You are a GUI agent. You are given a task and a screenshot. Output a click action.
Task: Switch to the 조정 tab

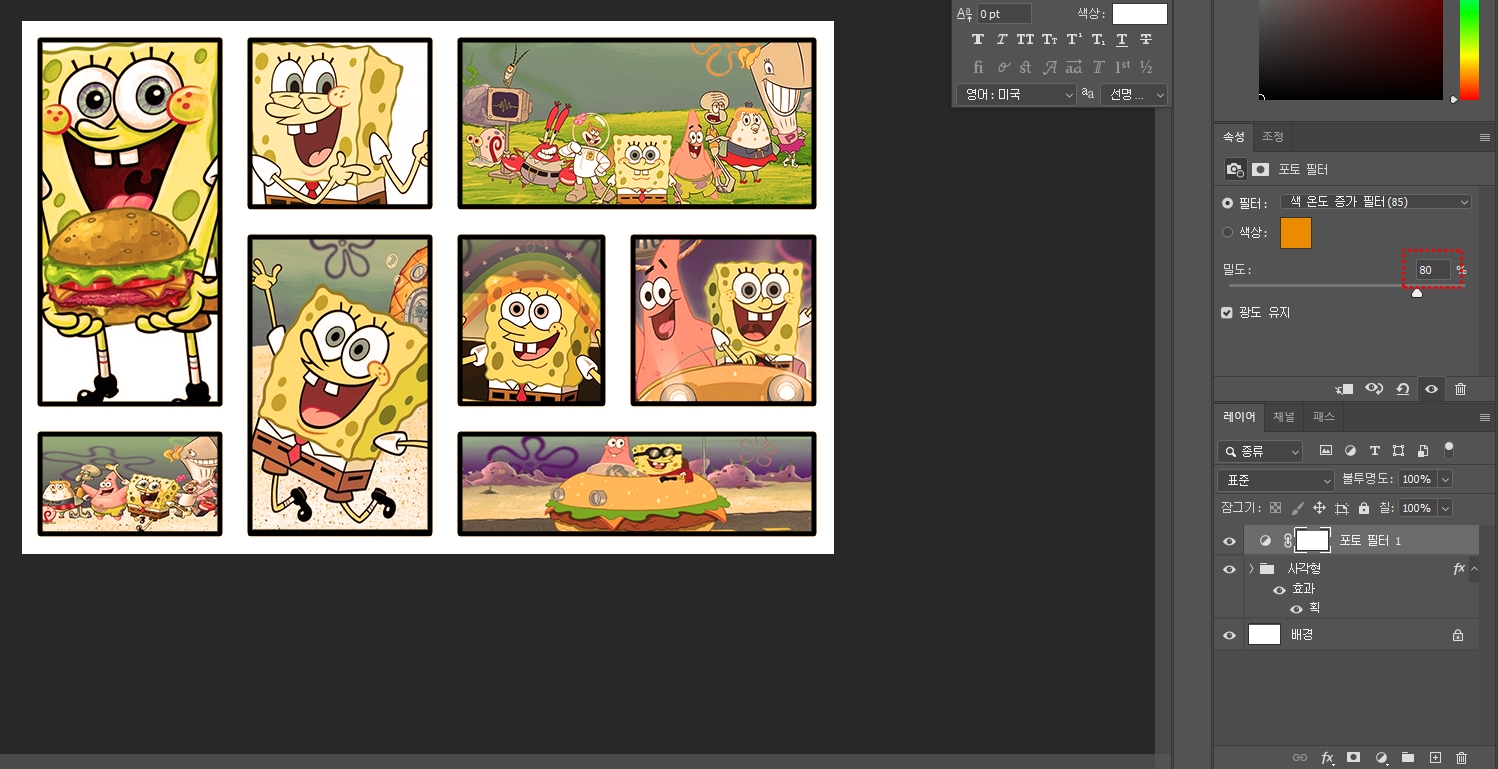[x=1272, y=136]
